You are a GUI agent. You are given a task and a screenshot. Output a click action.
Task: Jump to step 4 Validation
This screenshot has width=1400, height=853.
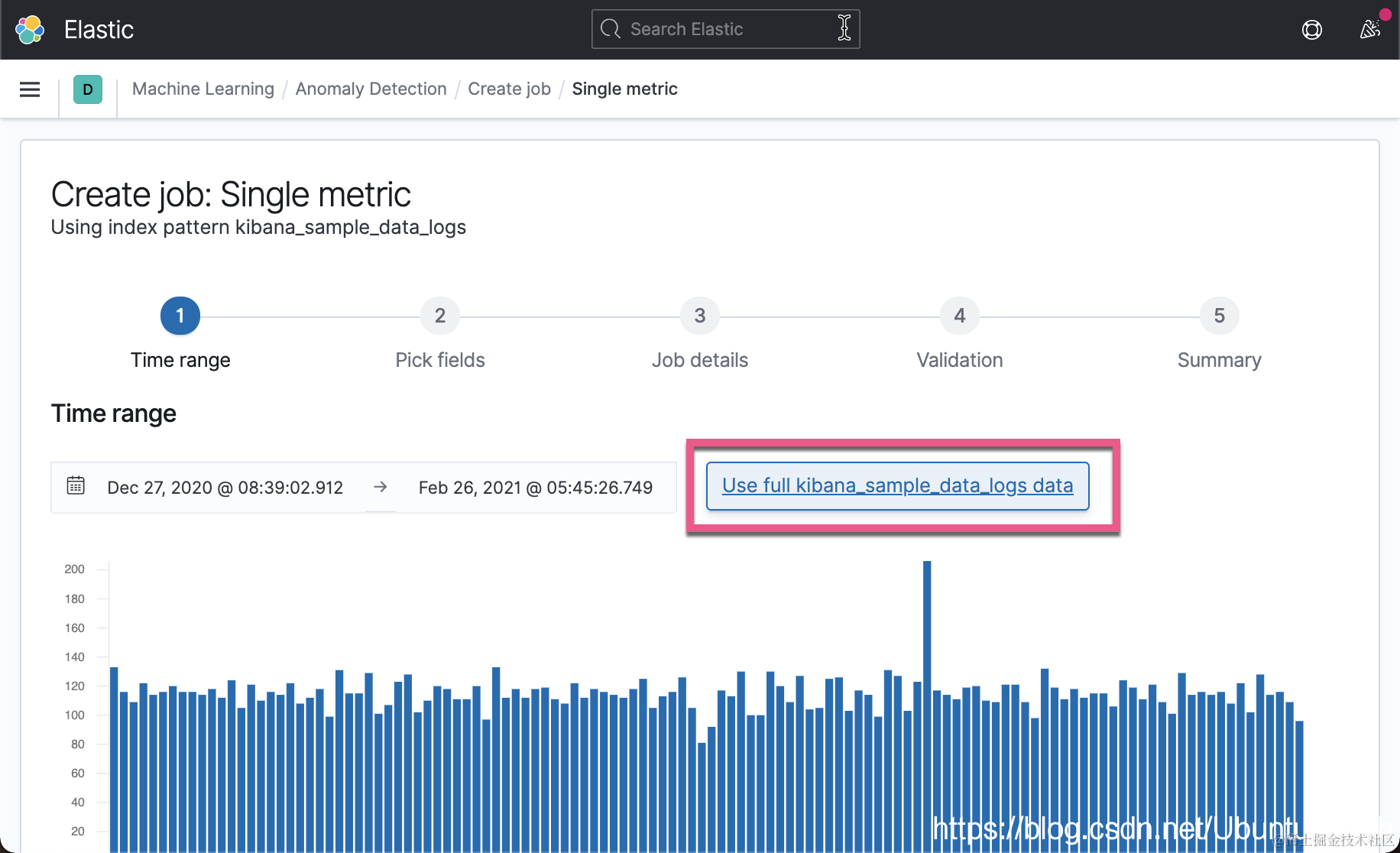(960, 316)
